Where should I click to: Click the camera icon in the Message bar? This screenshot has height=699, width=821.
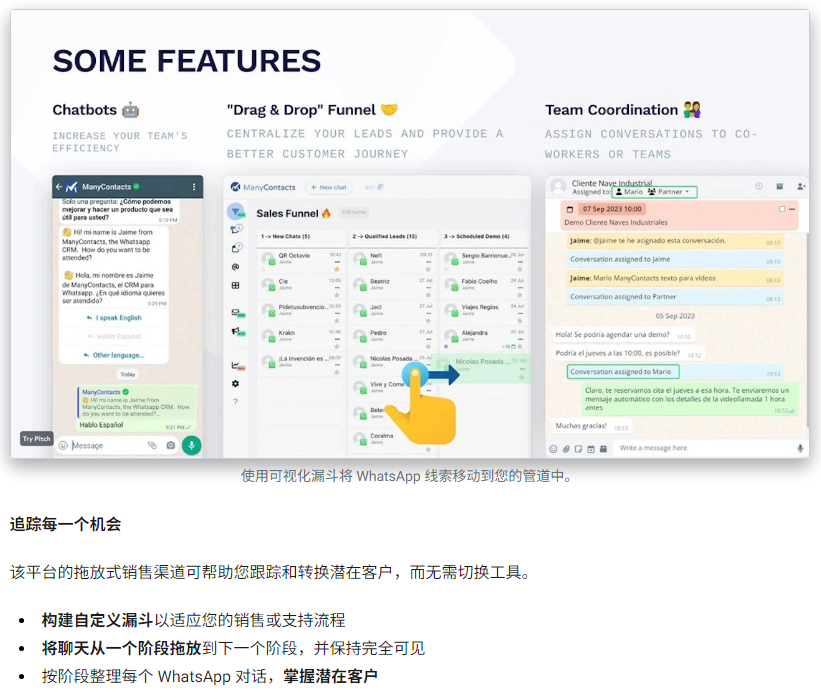(x=170, y=445)
